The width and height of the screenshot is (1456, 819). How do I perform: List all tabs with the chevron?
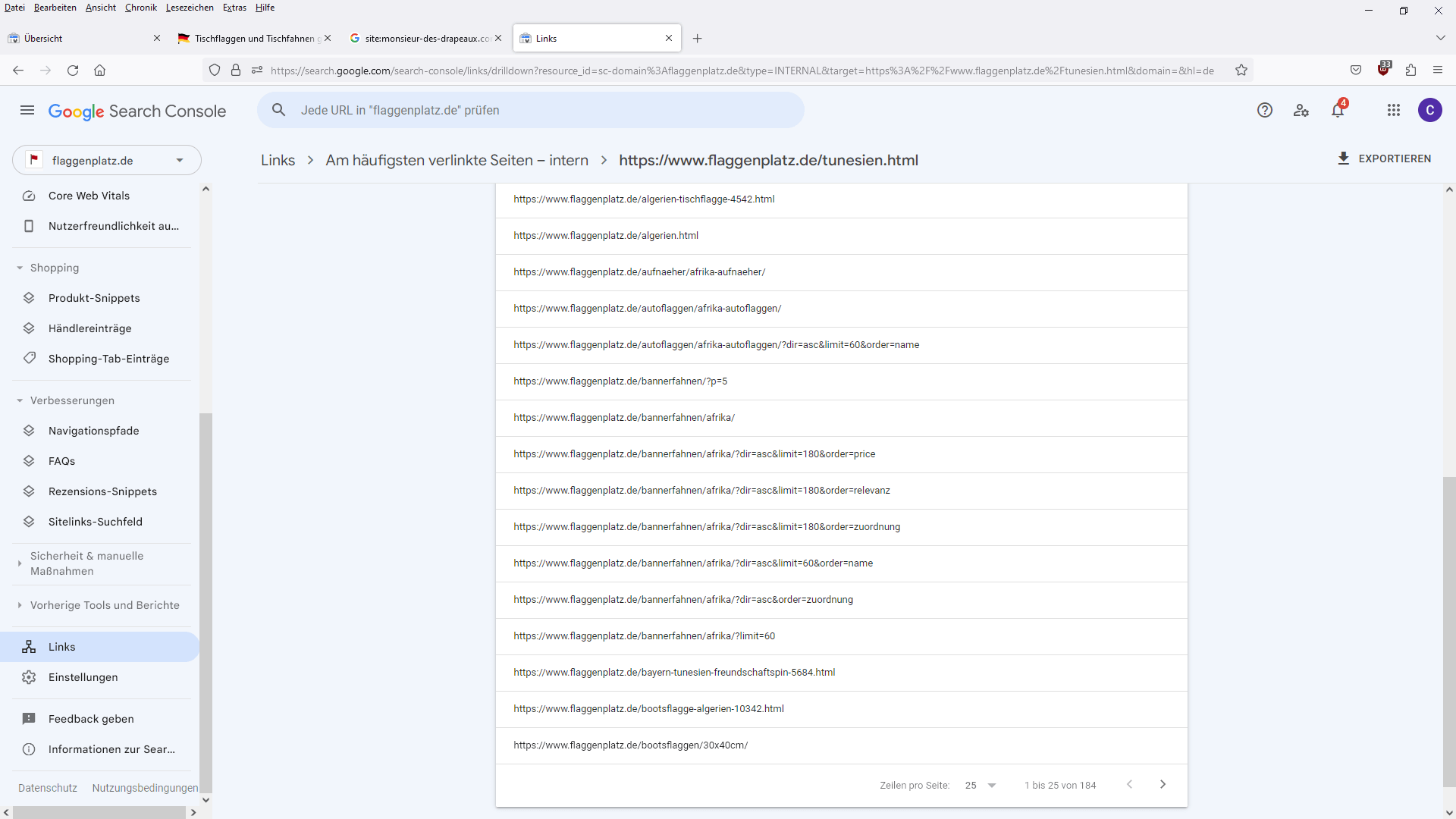[1441, 38]
